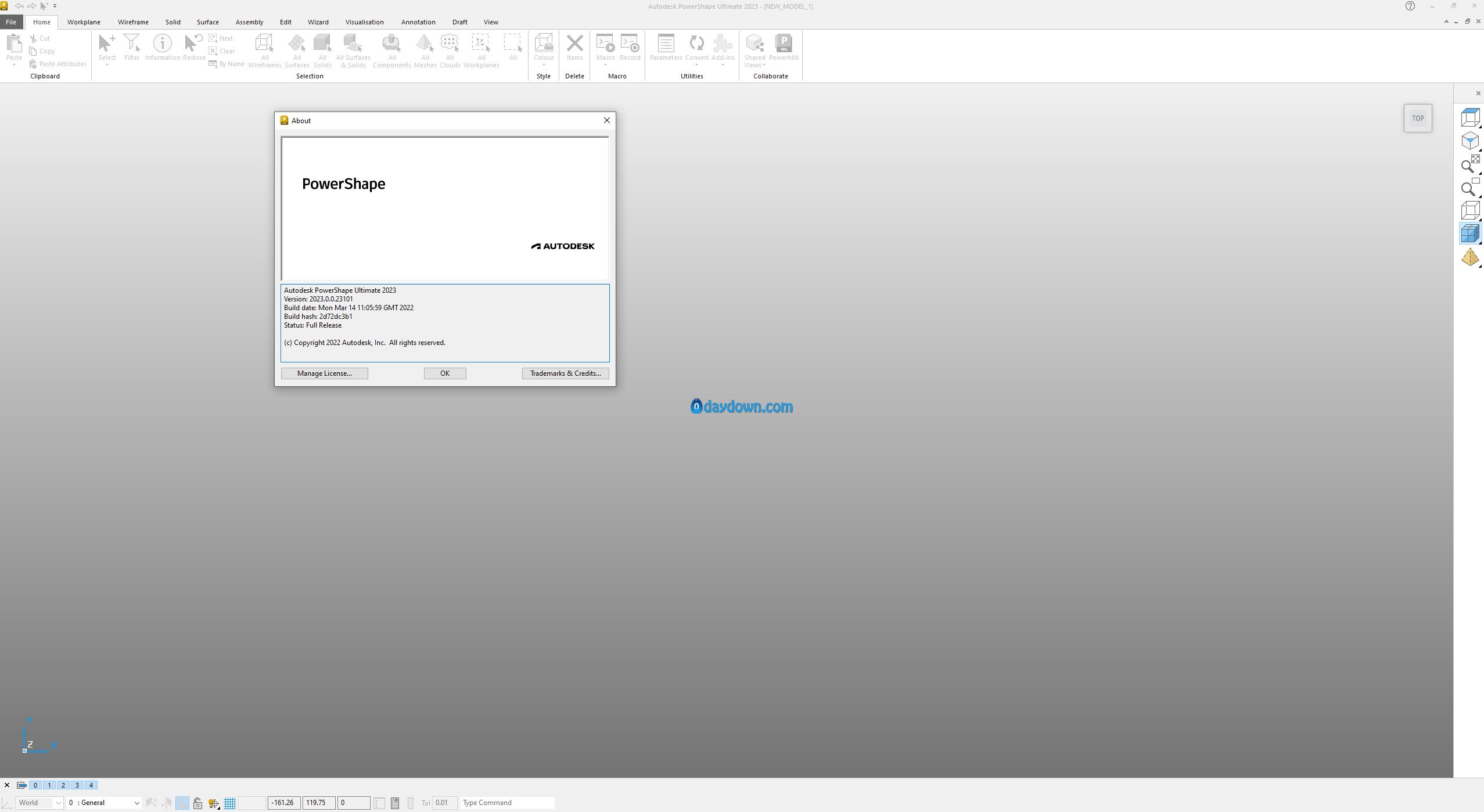Open the Paste dropdown

pyautogui.click(x=14, y=64)
